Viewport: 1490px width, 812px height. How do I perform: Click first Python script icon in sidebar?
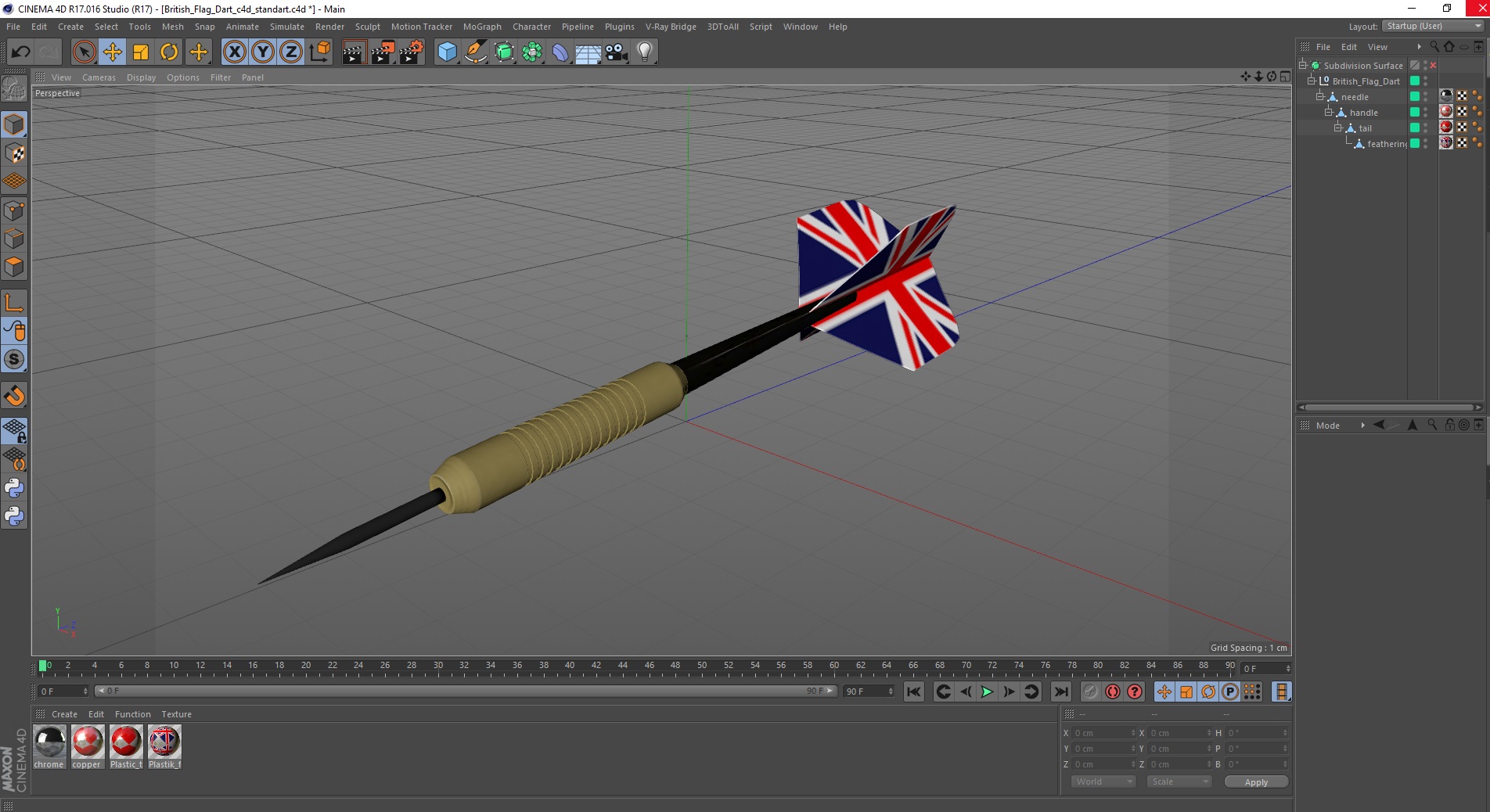(14, 488)
